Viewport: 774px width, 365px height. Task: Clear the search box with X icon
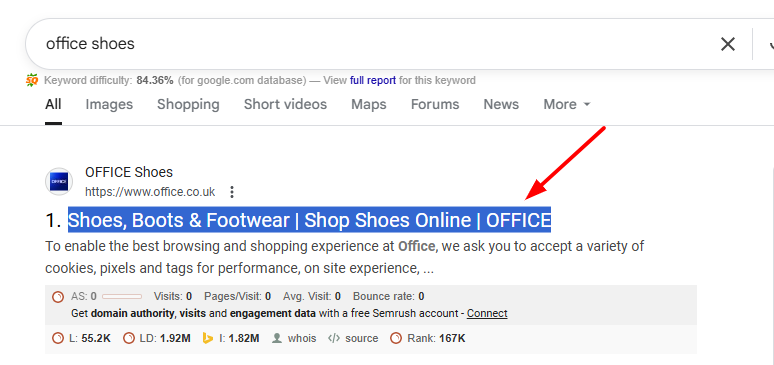point(728,44)
